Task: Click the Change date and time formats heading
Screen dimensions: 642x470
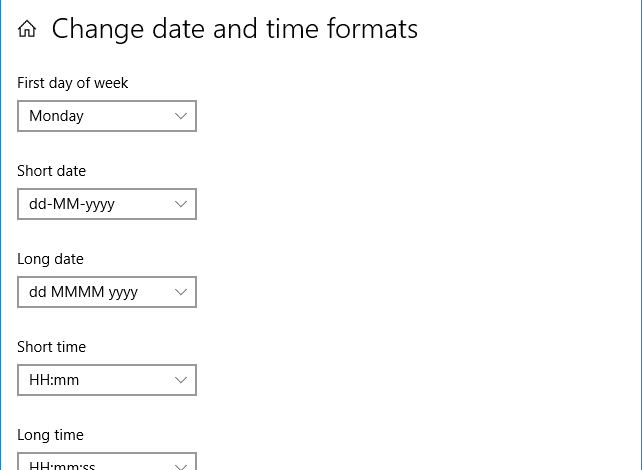Action: 235,29
